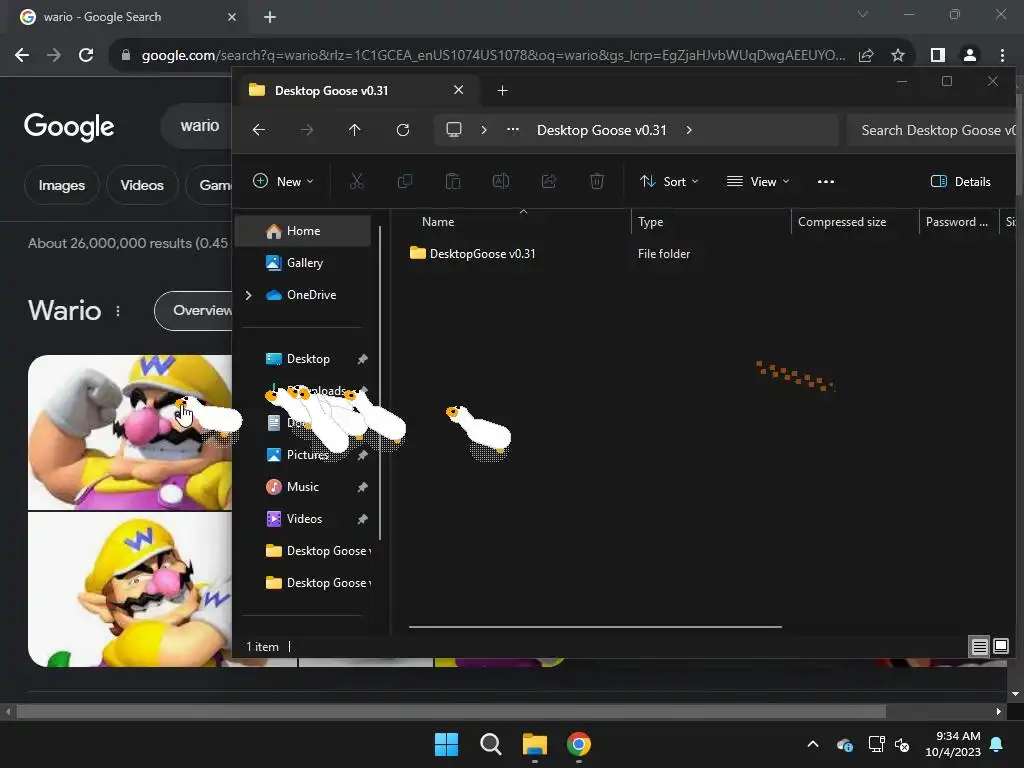Click the Chrome share page icon
The width and height of the screenshot is (1024, 768).
pyautogui.click(x=866, y=55)
